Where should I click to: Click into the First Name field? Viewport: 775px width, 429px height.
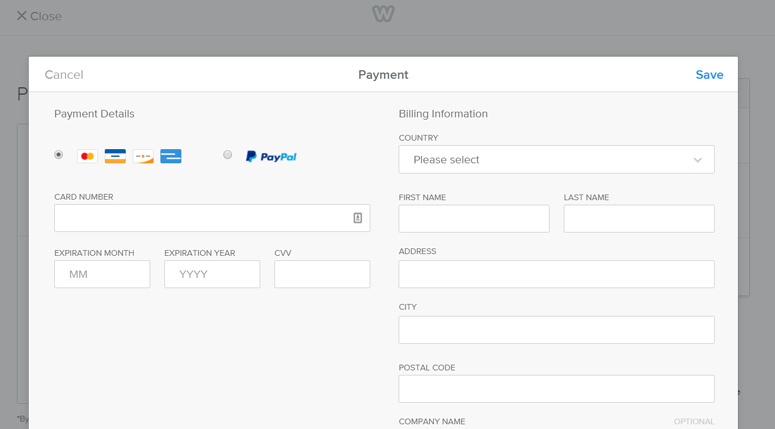474,218
